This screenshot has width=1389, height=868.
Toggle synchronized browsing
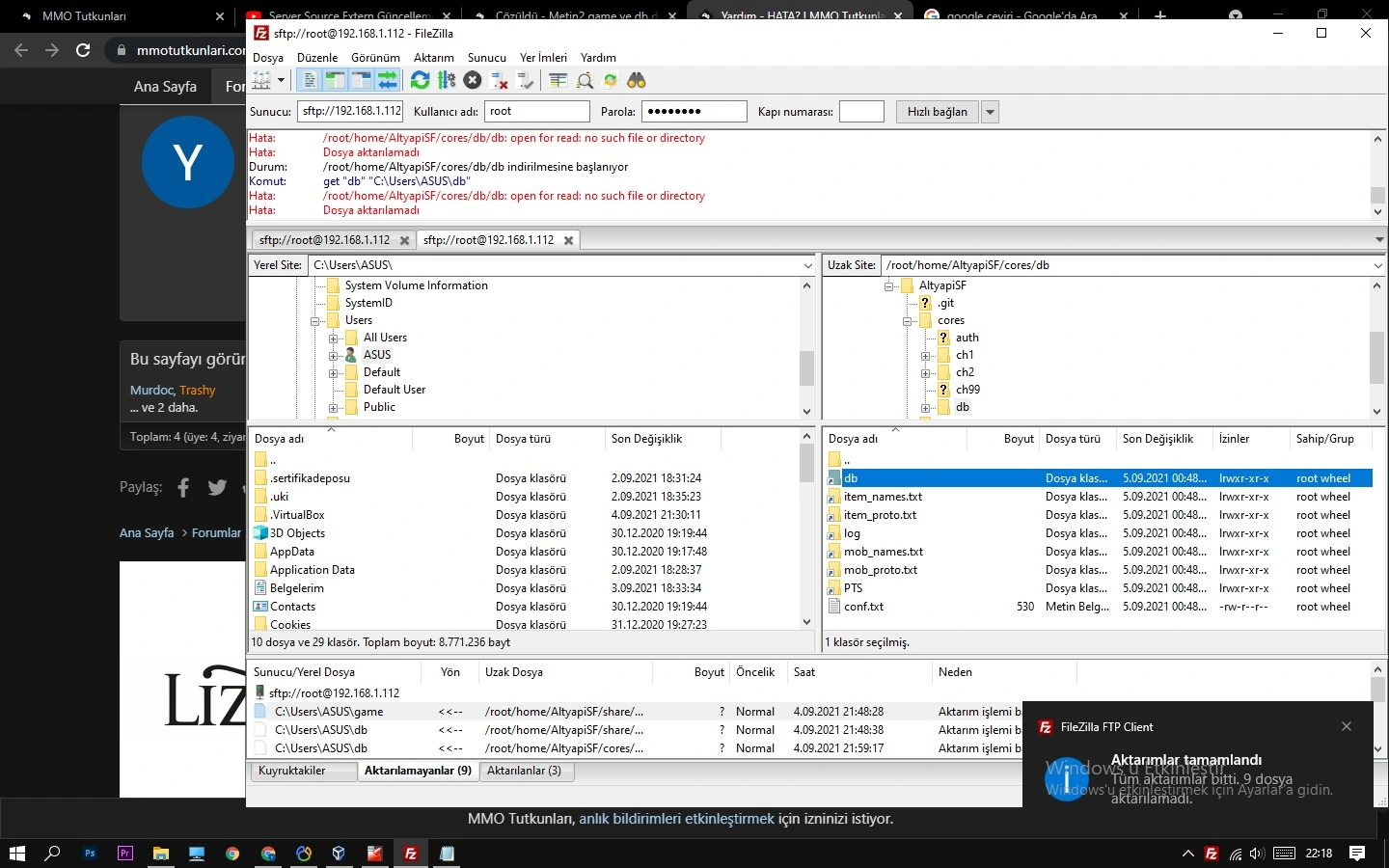point(610,81)
